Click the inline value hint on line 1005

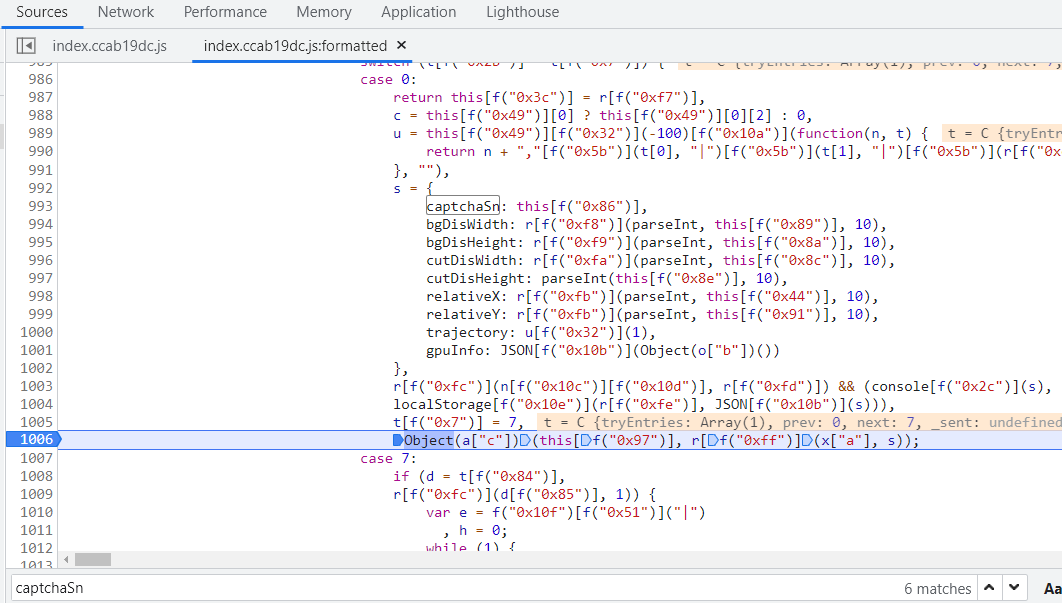tap(800, 422)
